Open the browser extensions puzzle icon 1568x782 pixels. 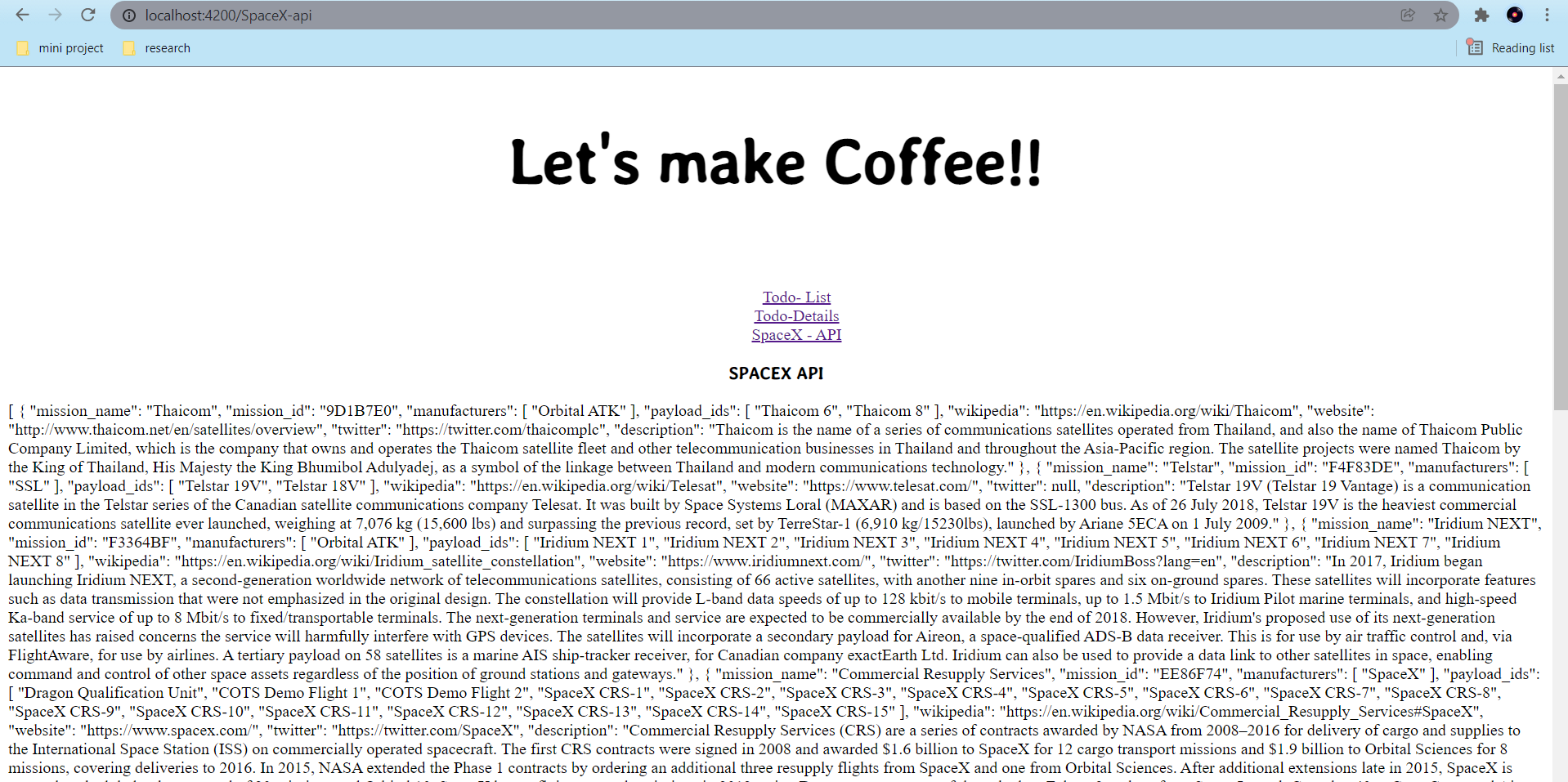click(1481, 15)
